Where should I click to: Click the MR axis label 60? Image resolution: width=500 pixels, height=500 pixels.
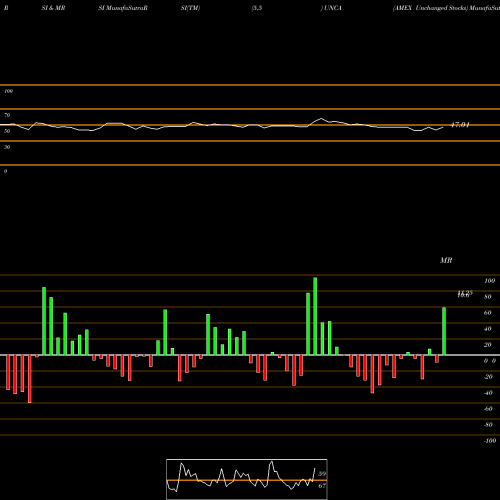coord(488,313)
